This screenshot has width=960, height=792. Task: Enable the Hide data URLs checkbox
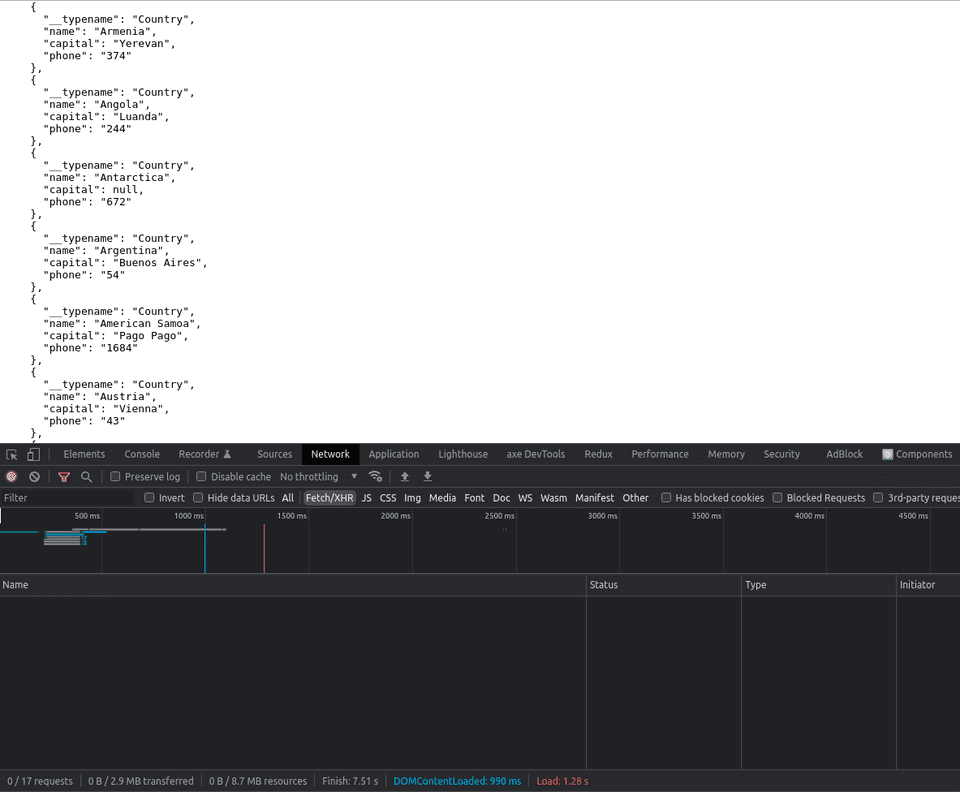198,498
